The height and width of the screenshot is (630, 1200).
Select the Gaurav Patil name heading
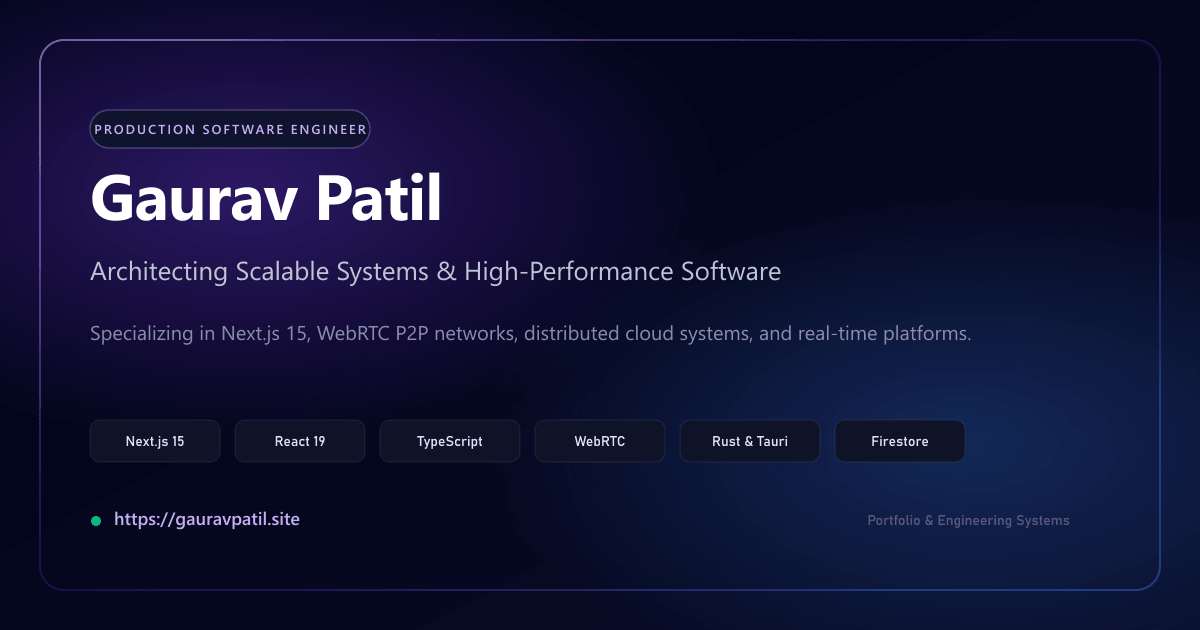click(x=266, y=200)
